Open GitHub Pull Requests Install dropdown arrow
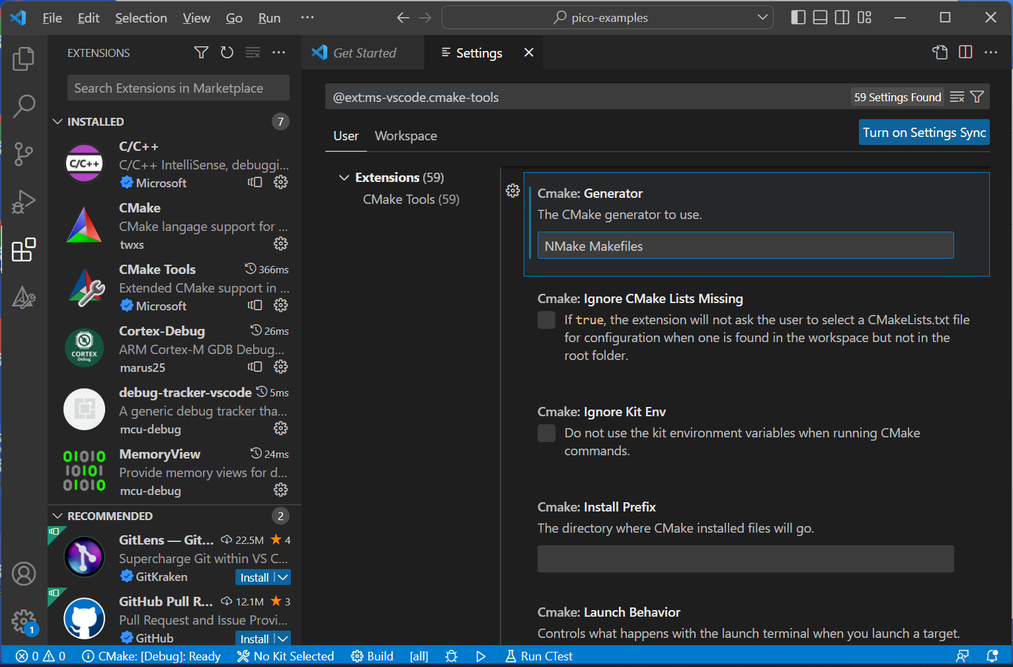 pos(283,639)
